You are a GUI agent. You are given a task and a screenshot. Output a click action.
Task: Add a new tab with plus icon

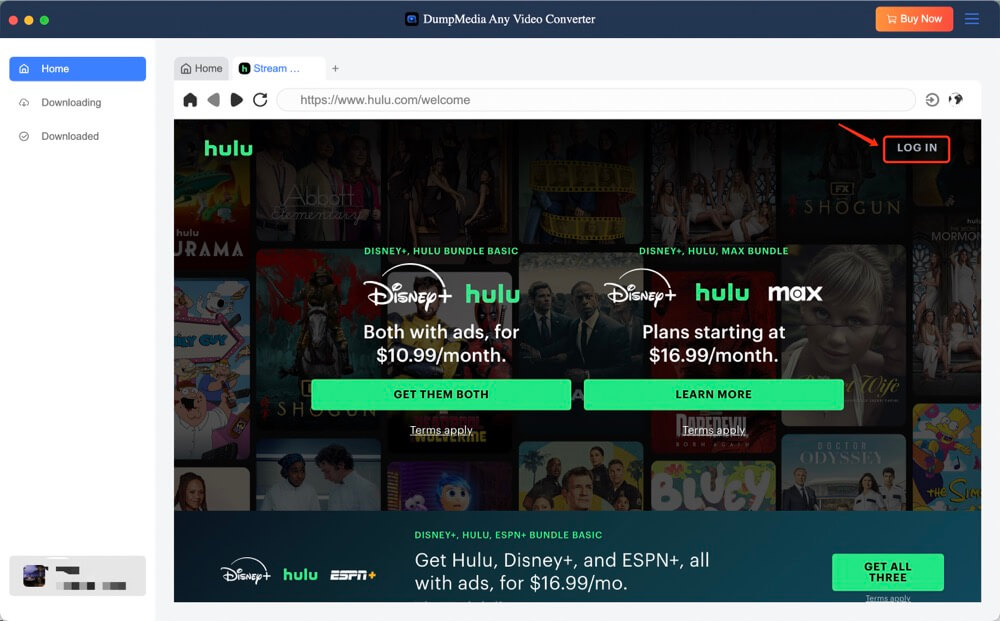[x=335, y=68]
